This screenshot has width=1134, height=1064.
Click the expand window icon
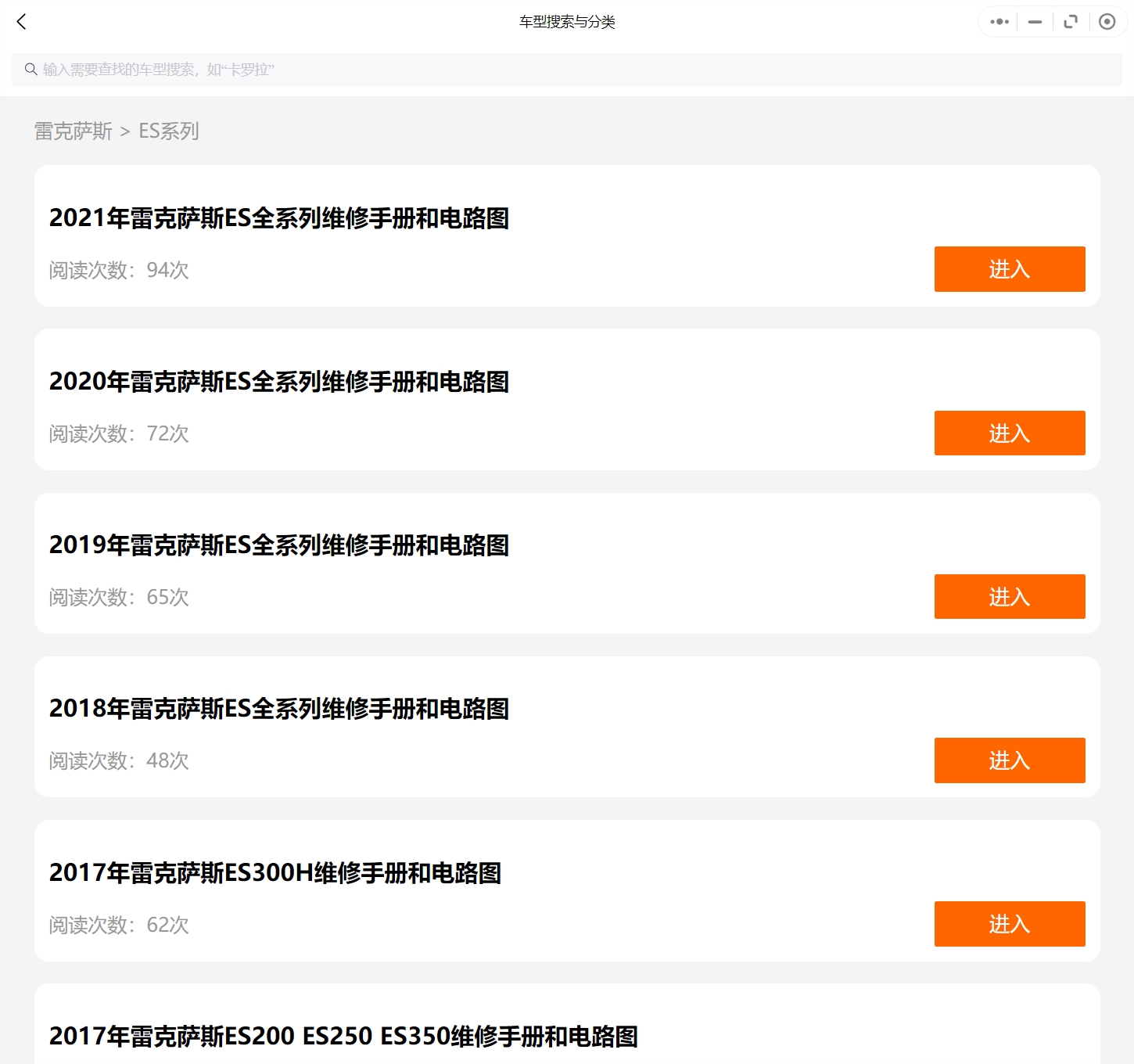1071,22
